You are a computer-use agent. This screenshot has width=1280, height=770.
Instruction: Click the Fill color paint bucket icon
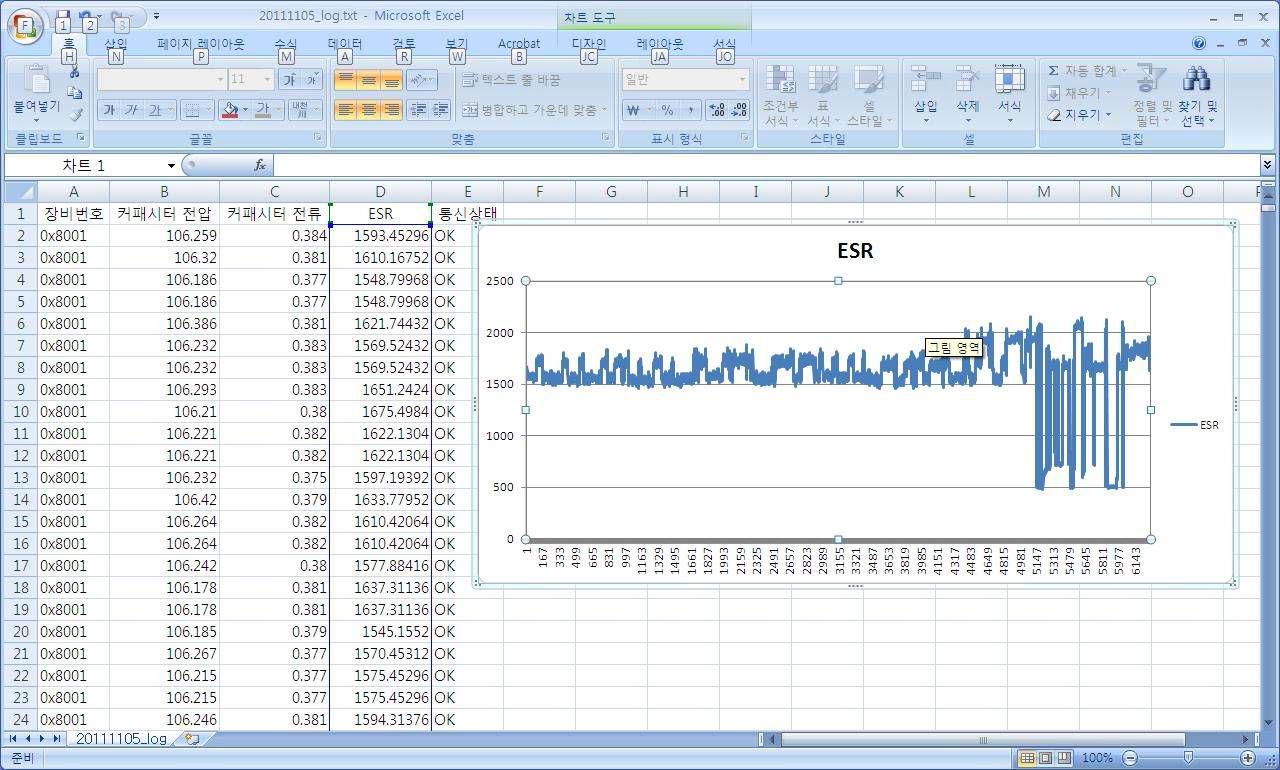tap(229, 110)
